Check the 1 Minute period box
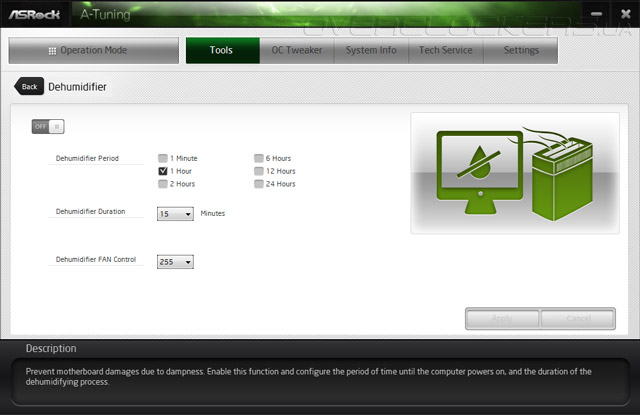640x415 pixels. coord(162,158)
